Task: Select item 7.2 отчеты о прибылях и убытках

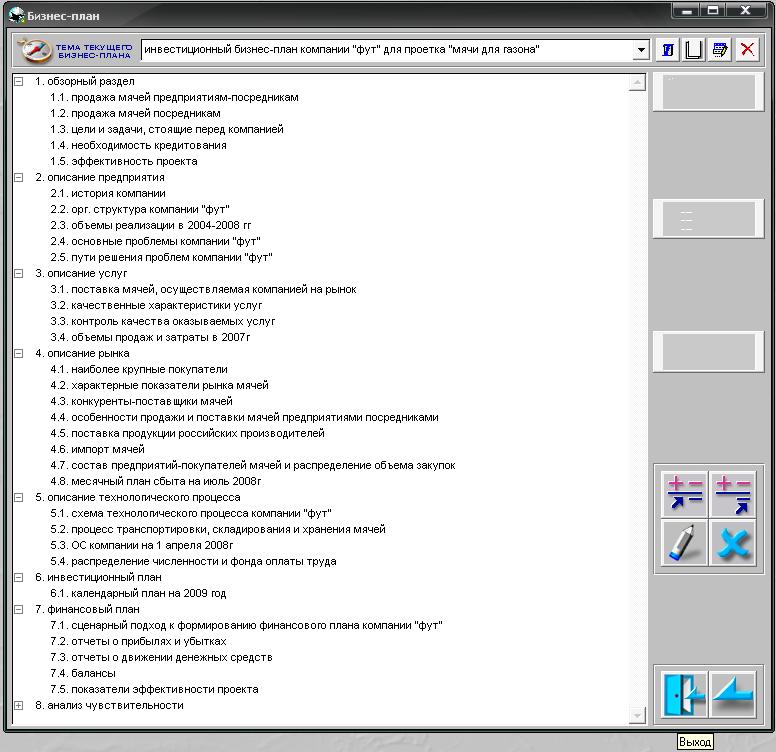Action: point(138,641)
